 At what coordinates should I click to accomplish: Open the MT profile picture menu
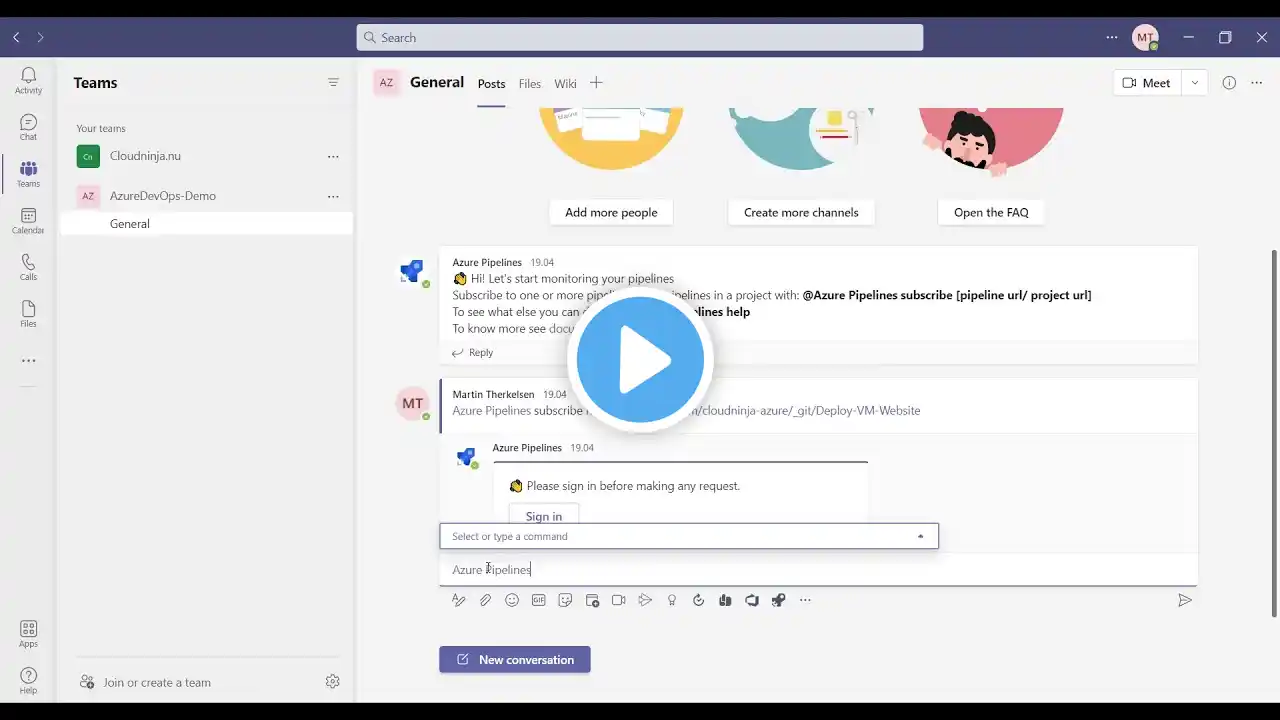point(1145,37)
